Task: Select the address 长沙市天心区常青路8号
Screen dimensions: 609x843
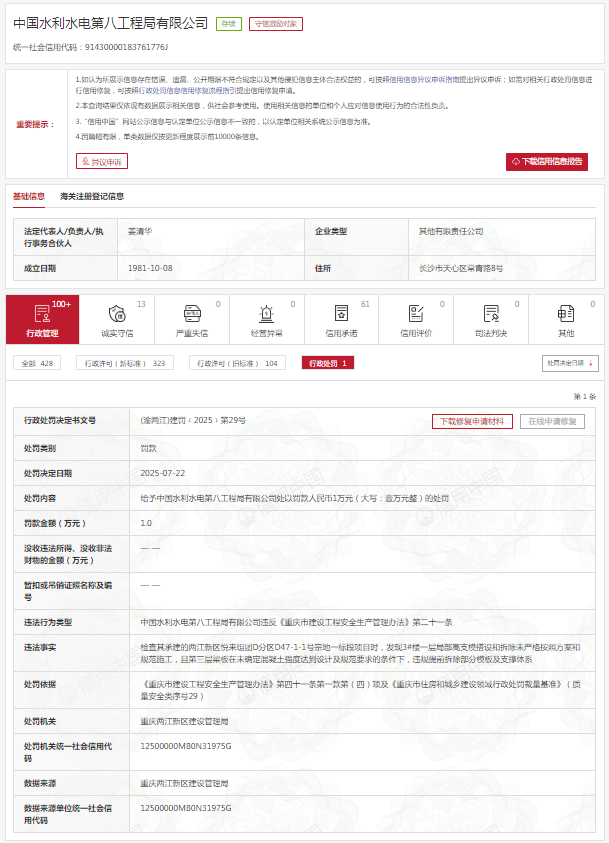Action: pyautogui.click(x=461, y=268)
